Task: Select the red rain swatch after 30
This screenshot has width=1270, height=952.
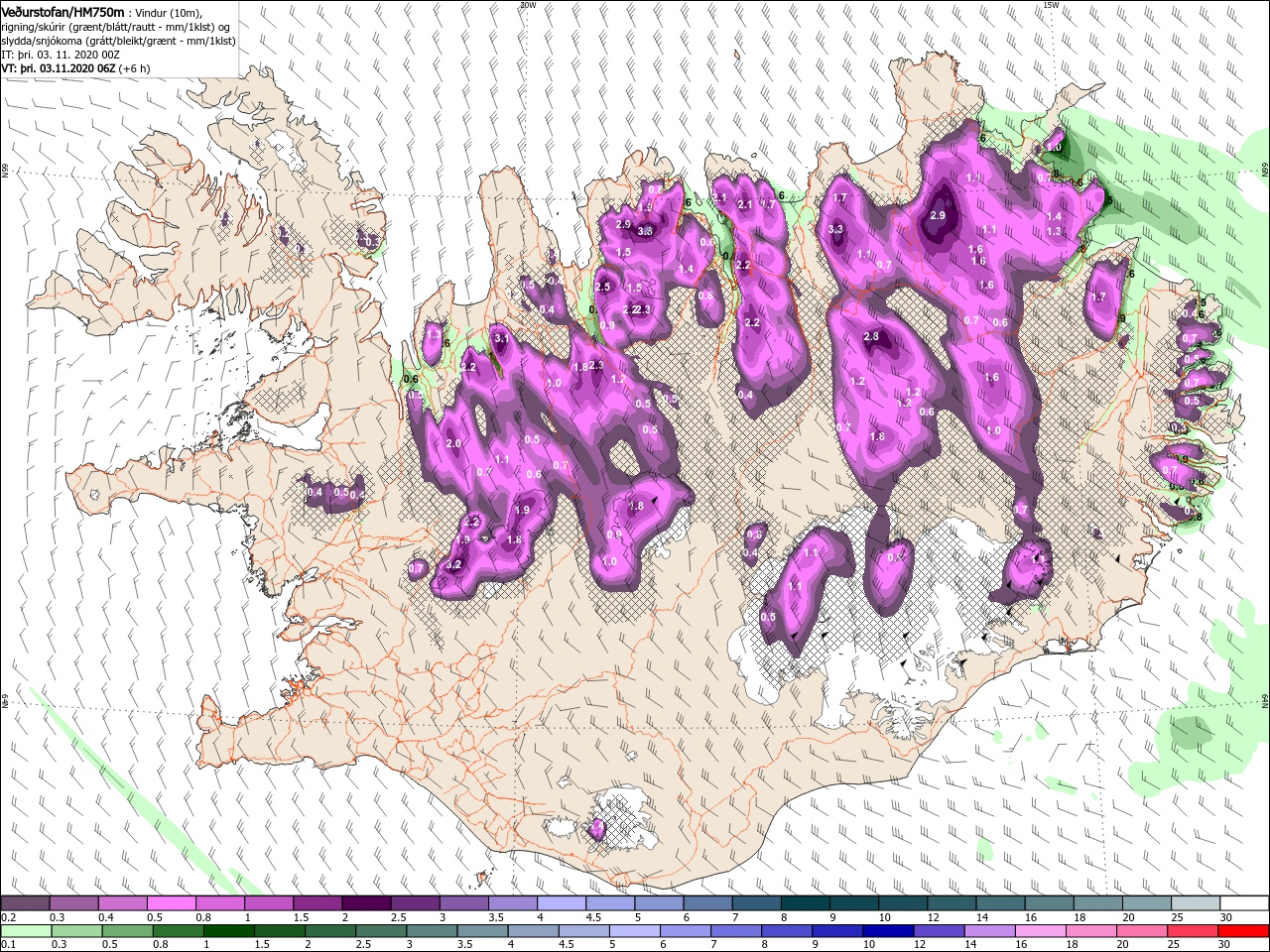Action: 1244,930
